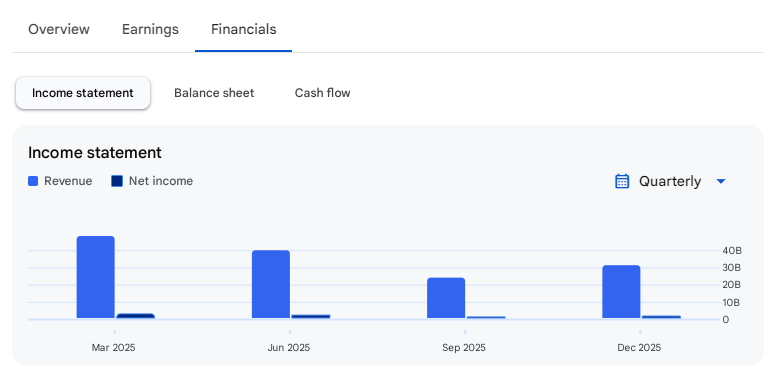Click the Income statement chart heading
Viewport: 780px width, 375px height.
[95, 152]
